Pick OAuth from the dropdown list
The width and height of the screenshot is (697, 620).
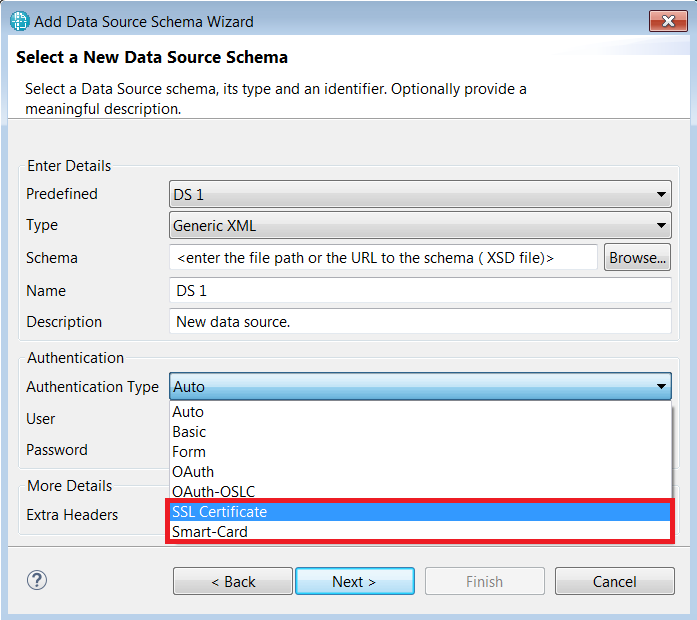[x=420, y=472]
